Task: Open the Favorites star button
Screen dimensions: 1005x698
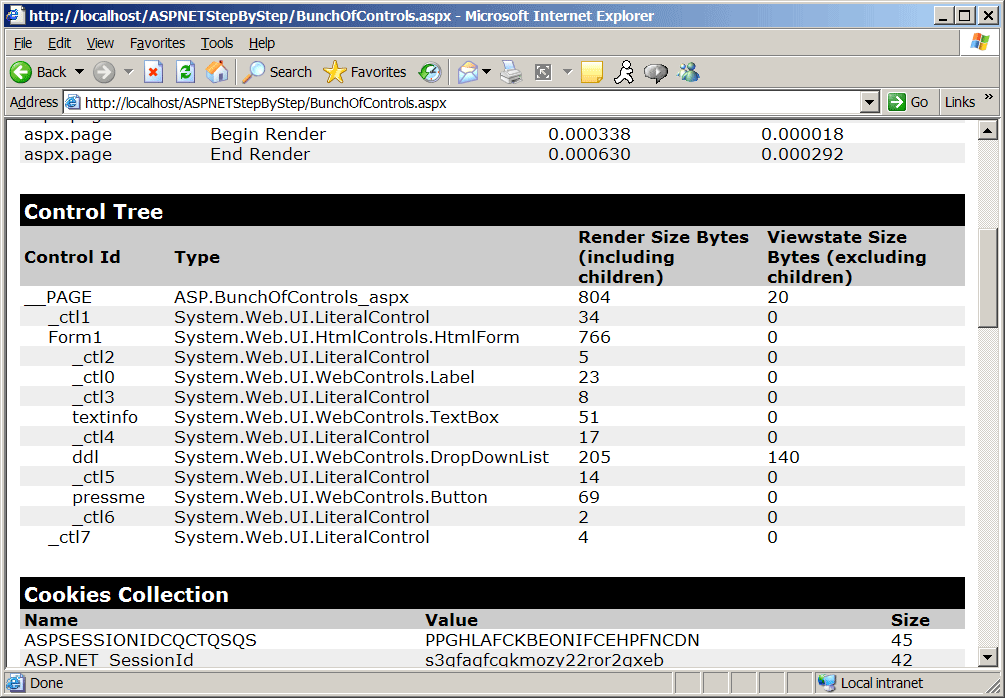Action: pyautogui.click(x=365, y=72)
